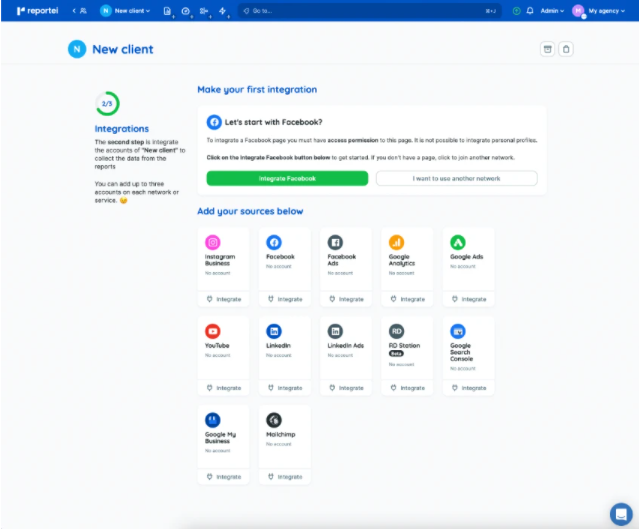Click the Add your sources below heading
639x529 pixels.
(x=250, y=211)
